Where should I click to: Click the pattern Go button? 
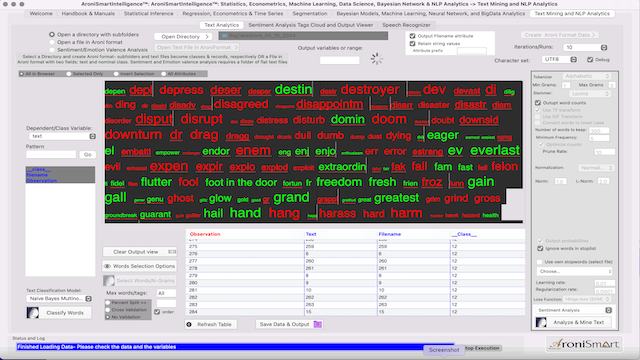[87, 155]
